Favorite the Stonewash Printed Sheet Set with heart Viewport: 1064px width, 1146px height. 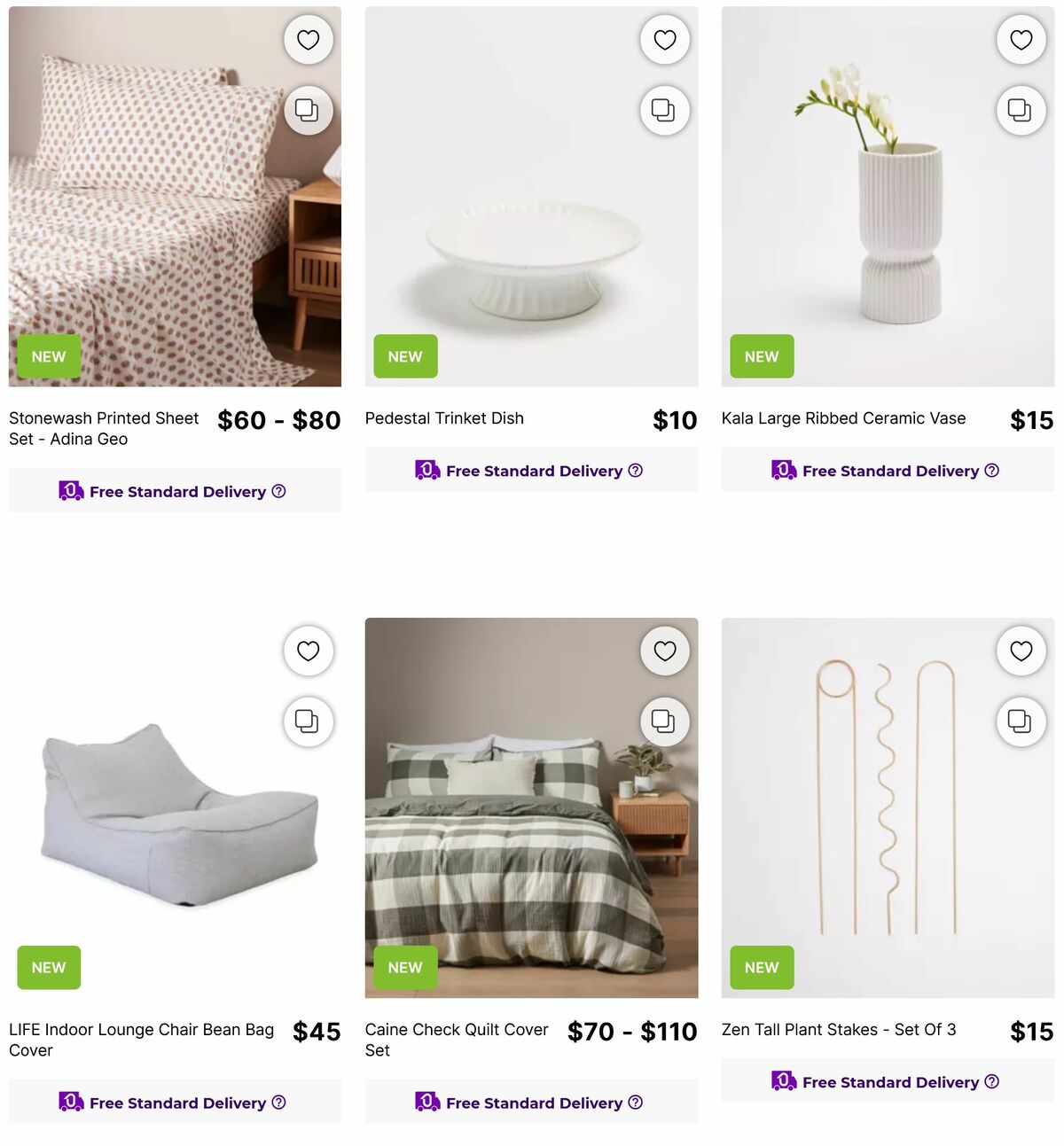(x=308, y=40)
